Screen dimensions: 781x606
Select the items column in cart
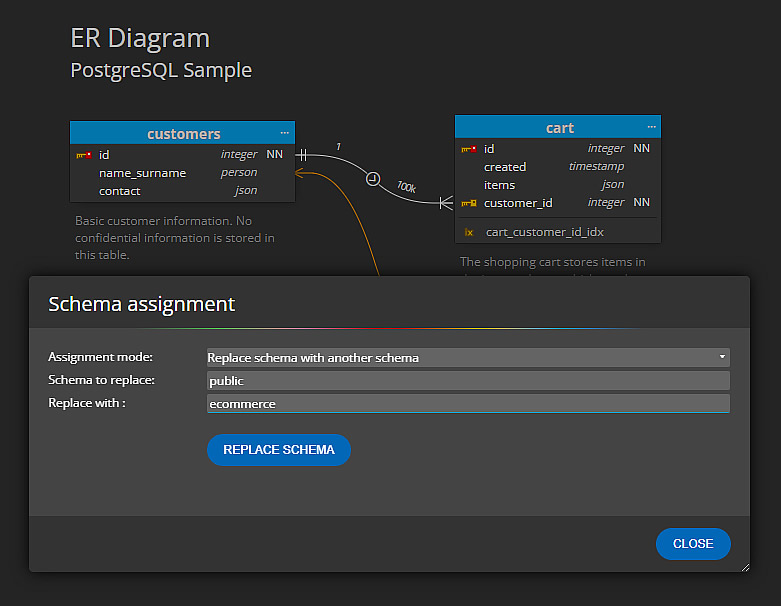click(558, 185)
